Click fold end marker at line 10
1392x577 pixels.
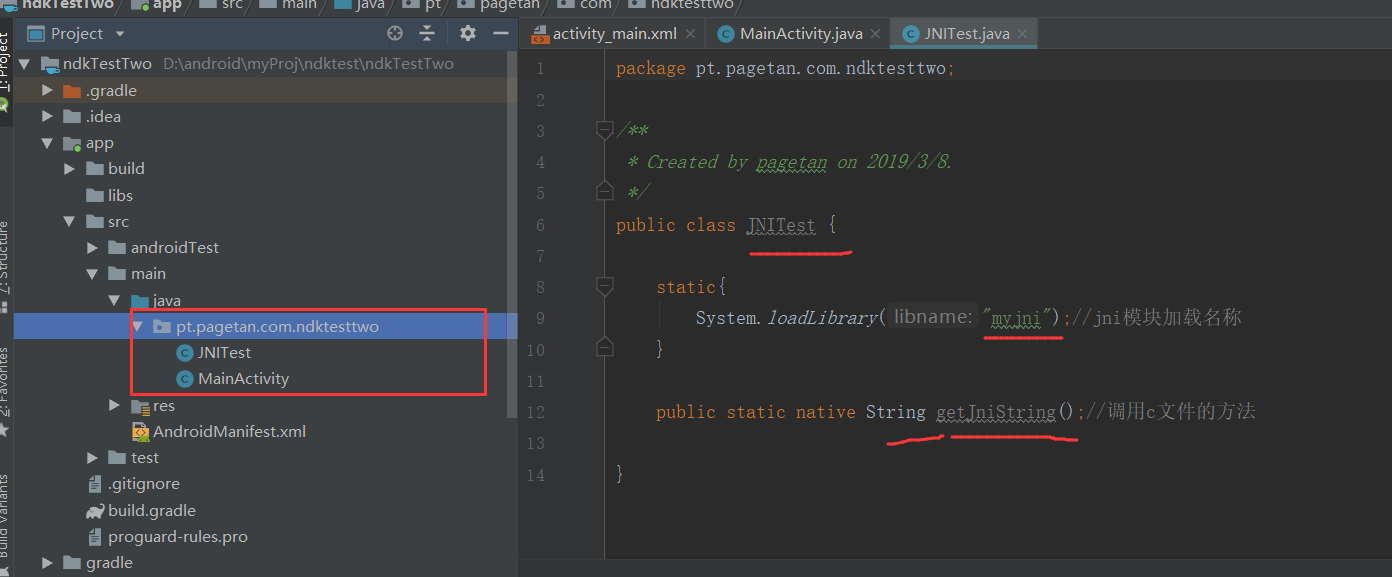604,347
